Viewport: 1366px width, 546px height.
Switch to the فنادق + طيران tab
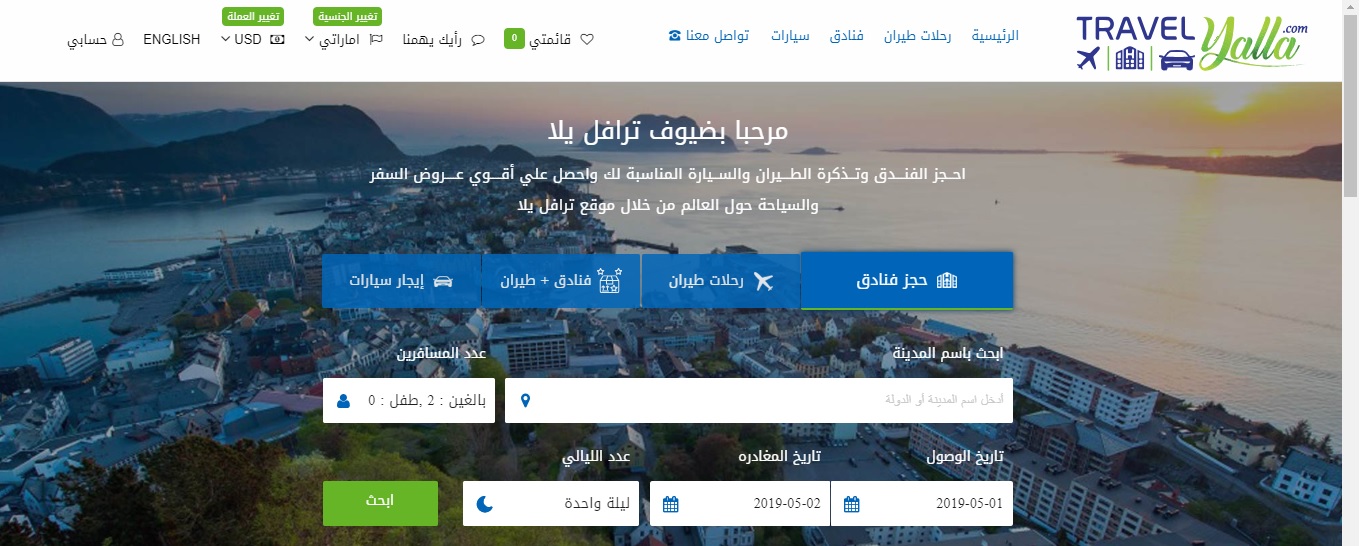561,281
